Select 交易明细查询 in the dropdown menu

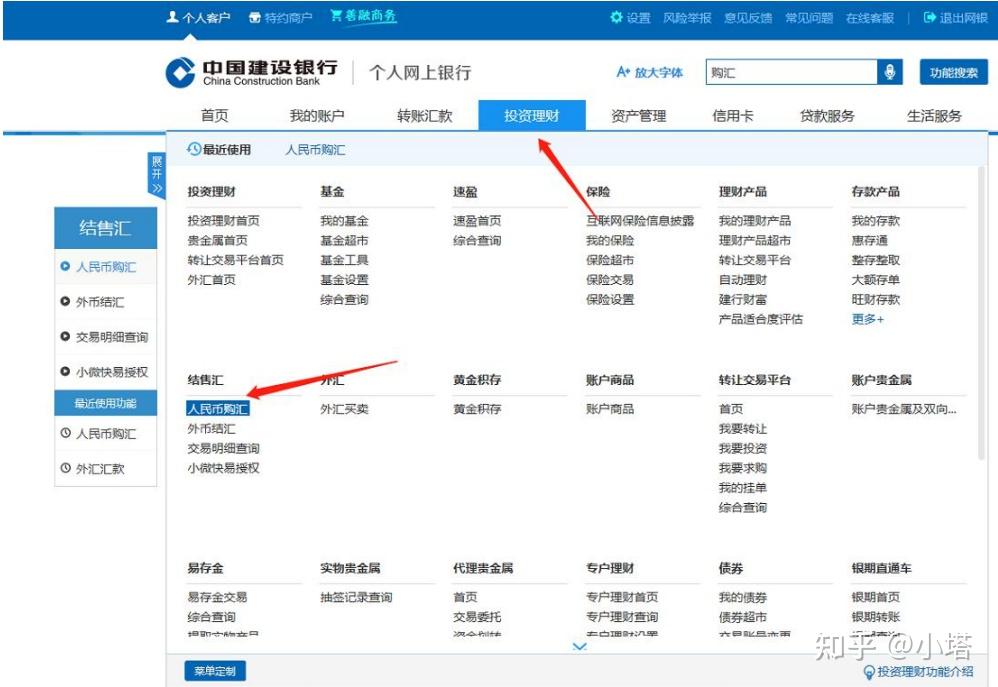click(223, 448)
